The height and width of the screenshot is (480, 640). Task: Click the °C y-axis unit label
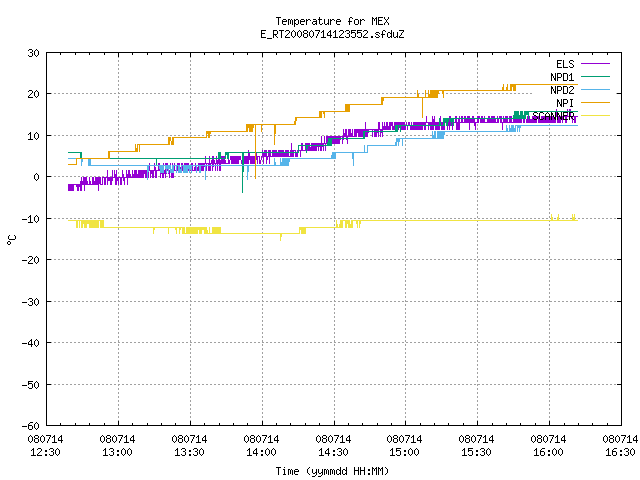(12, 240)
